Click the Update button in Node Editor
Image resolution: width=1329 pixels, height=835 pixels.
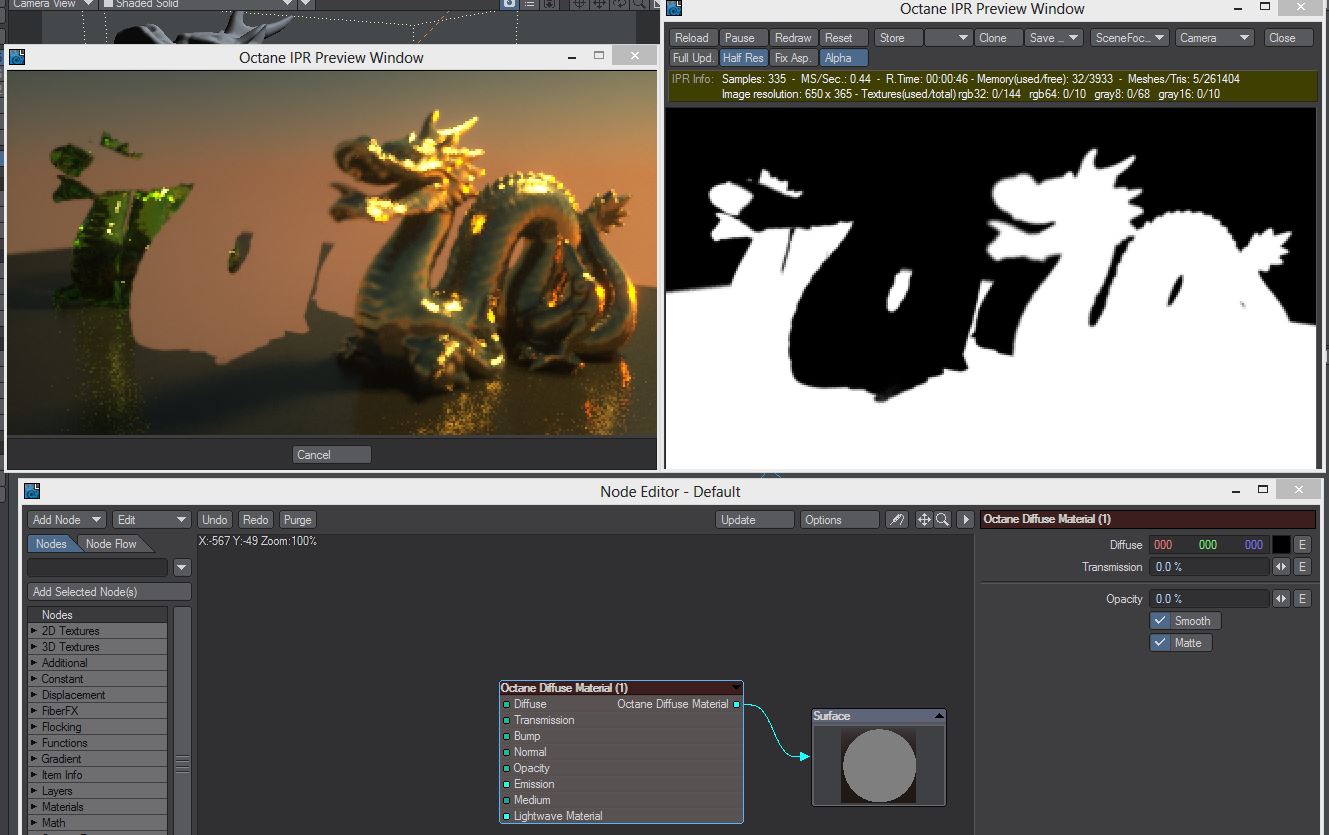coord(755,520)
